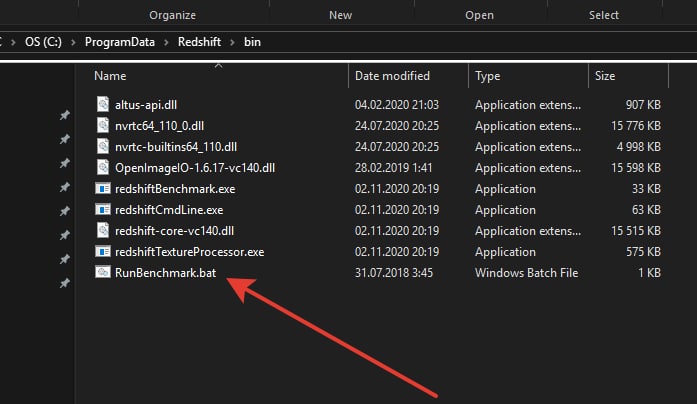Open the New ribbon group
Screen dimensions: 697x404
[x=340, y=15]
